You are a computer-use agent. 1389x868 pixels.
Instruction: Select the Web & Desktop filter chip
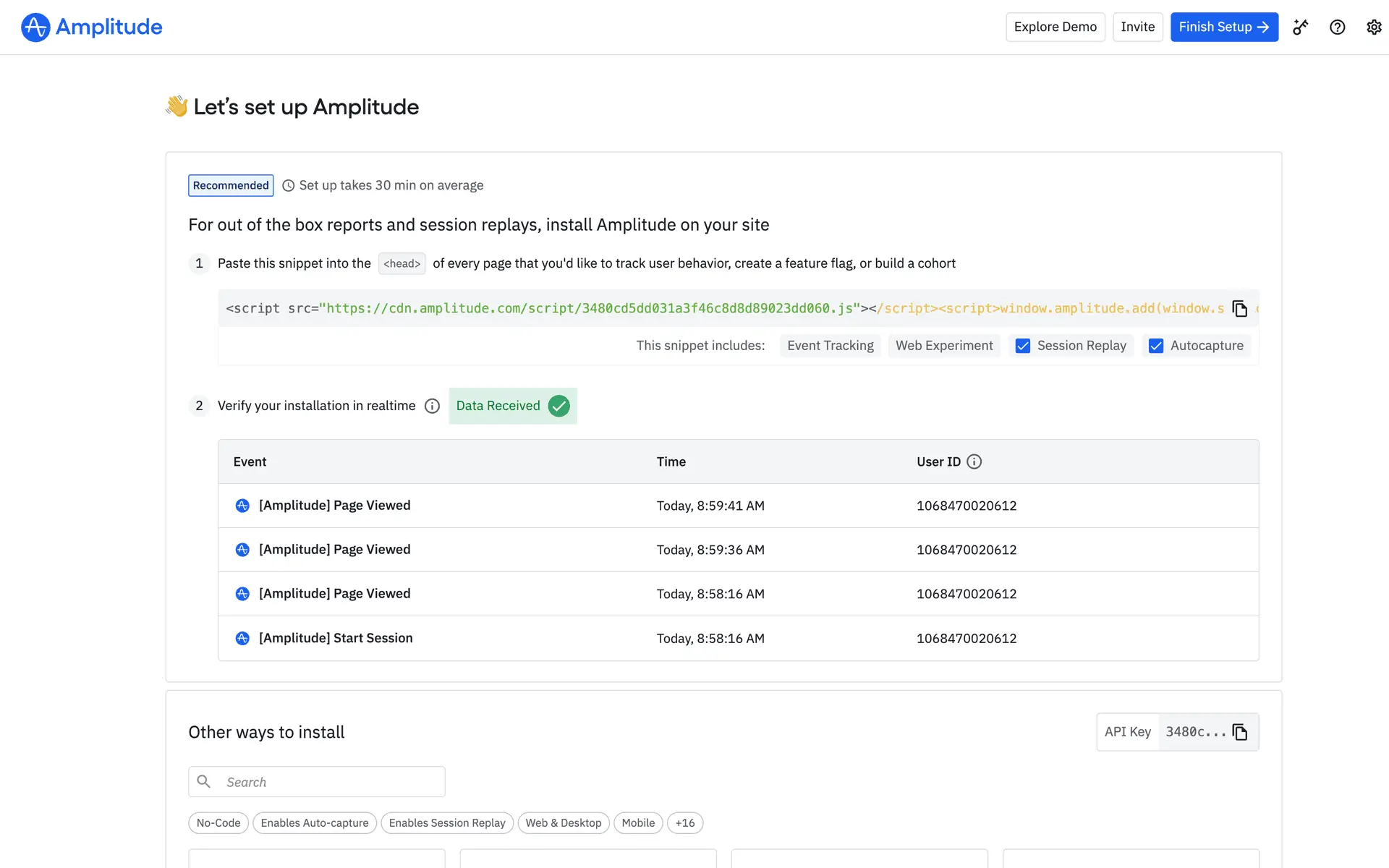(x=563, y=823)
